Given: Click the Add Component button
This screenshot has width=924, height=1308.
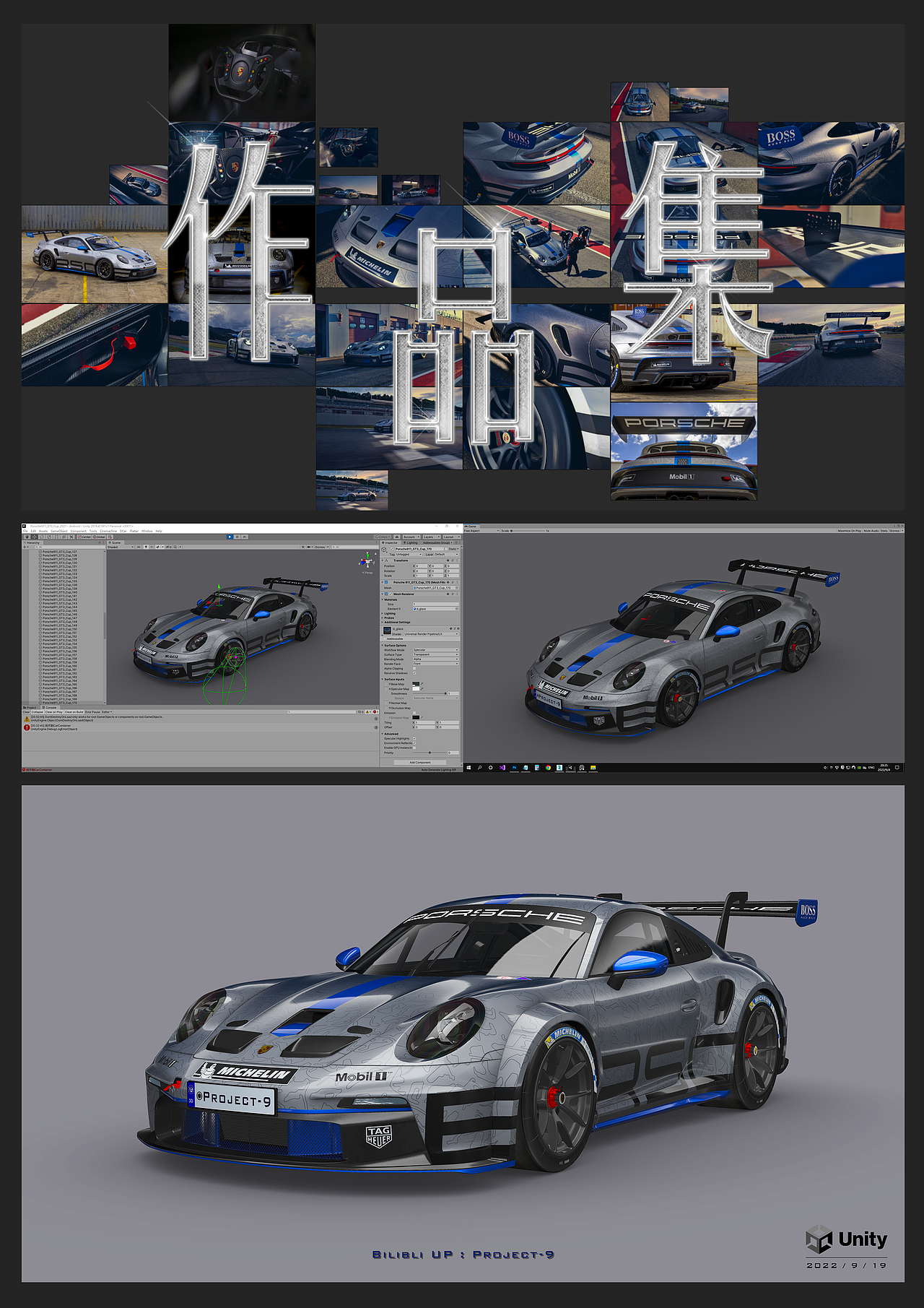Looking at the screenshot, I should point(420,762).
